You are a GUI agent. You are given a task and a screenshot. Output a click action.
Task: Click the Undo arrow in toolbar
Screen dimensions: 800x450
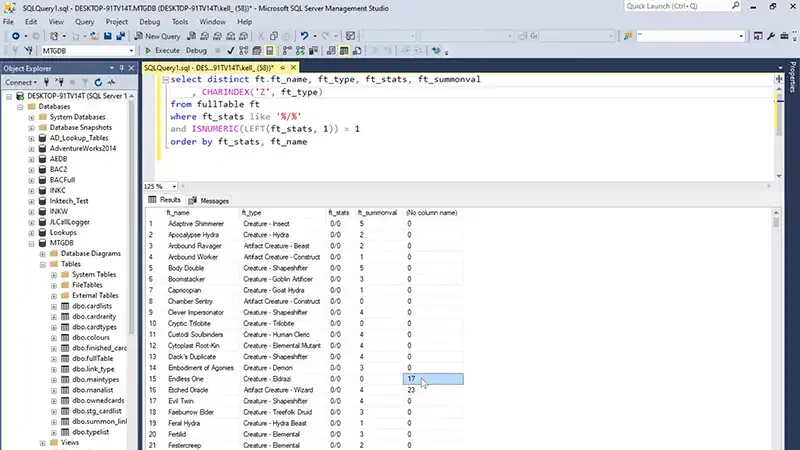coord(303,35)
